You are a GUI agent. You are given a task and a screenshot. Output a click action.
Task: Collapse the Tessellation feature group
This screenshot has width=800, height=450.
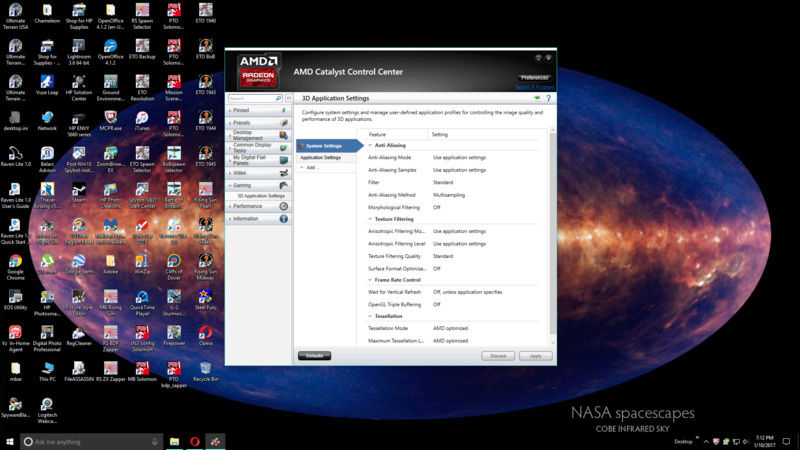click(370, 316)
